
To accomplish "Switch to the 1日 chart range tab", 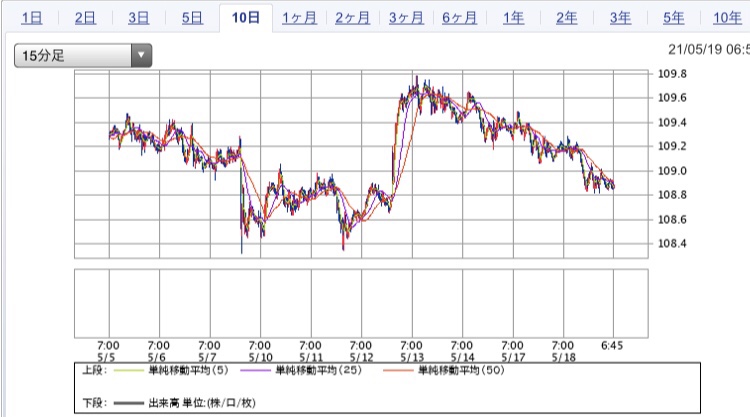I will (x=32, y=18).
